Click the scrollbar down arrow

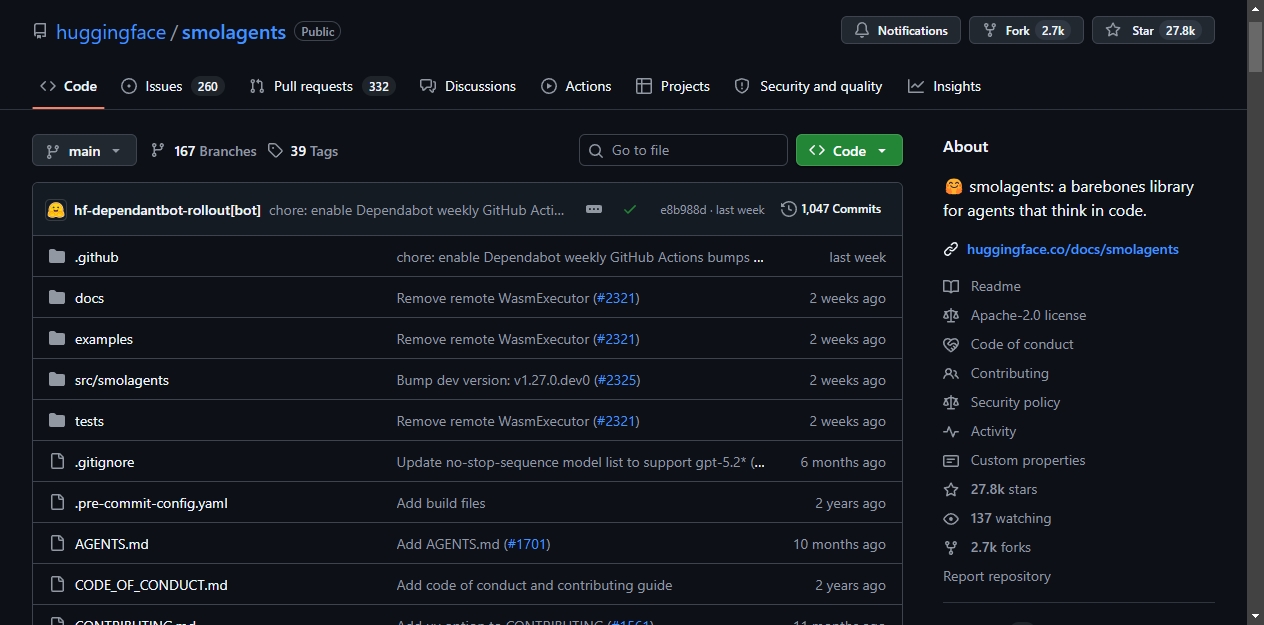click(1255, 616)
